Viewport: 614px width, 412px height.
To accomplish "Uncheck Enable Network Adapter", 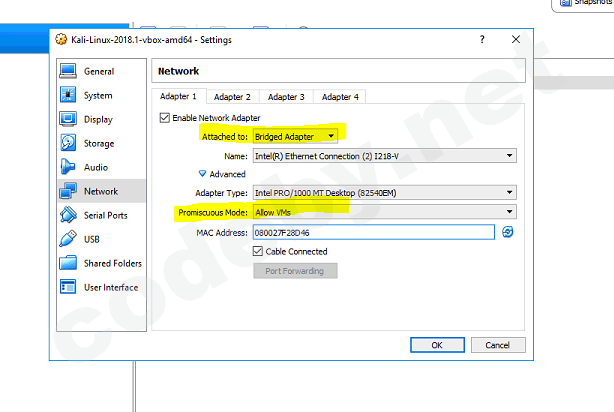I will 164,118.
